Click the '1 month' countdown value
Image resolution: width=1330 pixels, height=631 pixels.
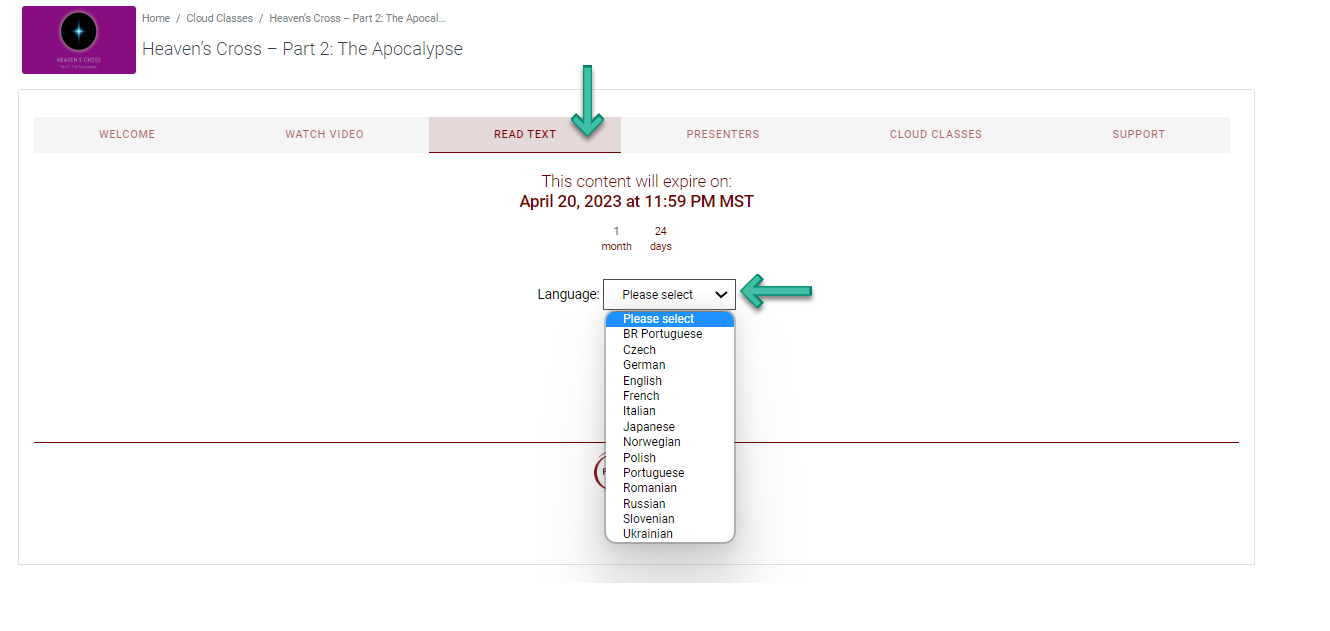616,238
